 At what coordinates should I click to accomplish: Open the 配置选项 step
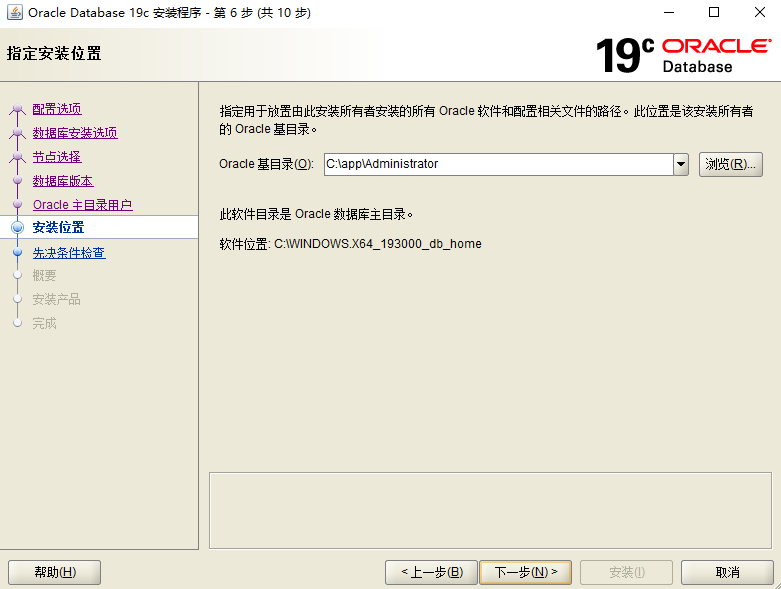[57, 109]
